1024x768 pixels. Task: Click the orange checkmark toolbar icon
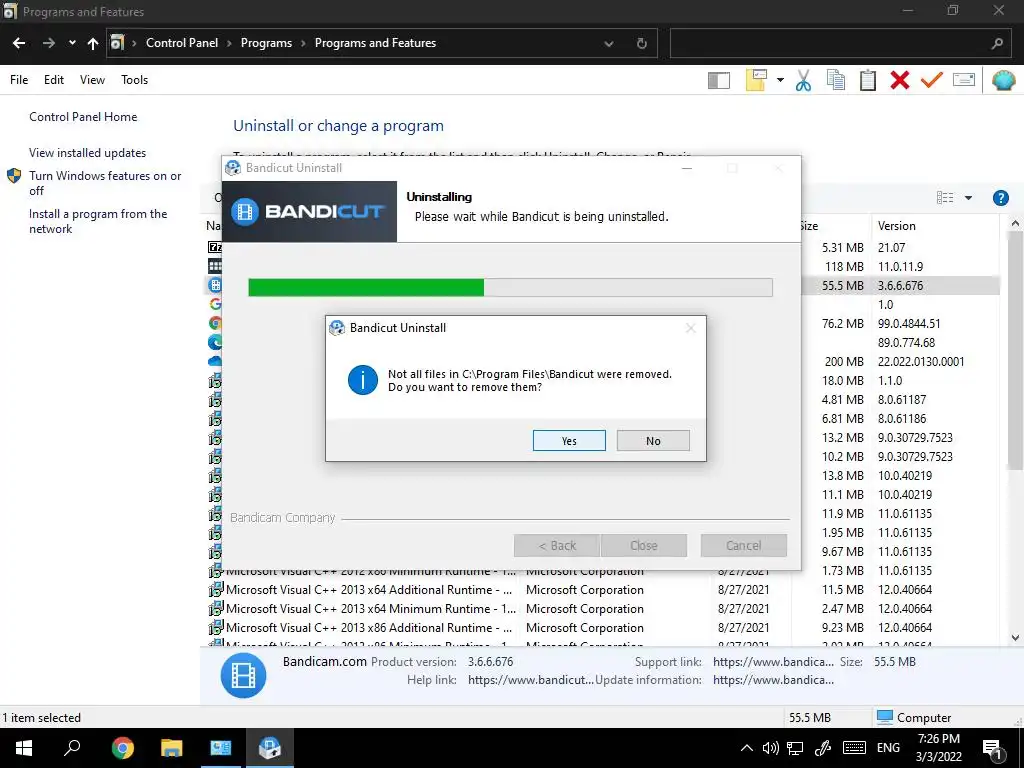[932, 80]
